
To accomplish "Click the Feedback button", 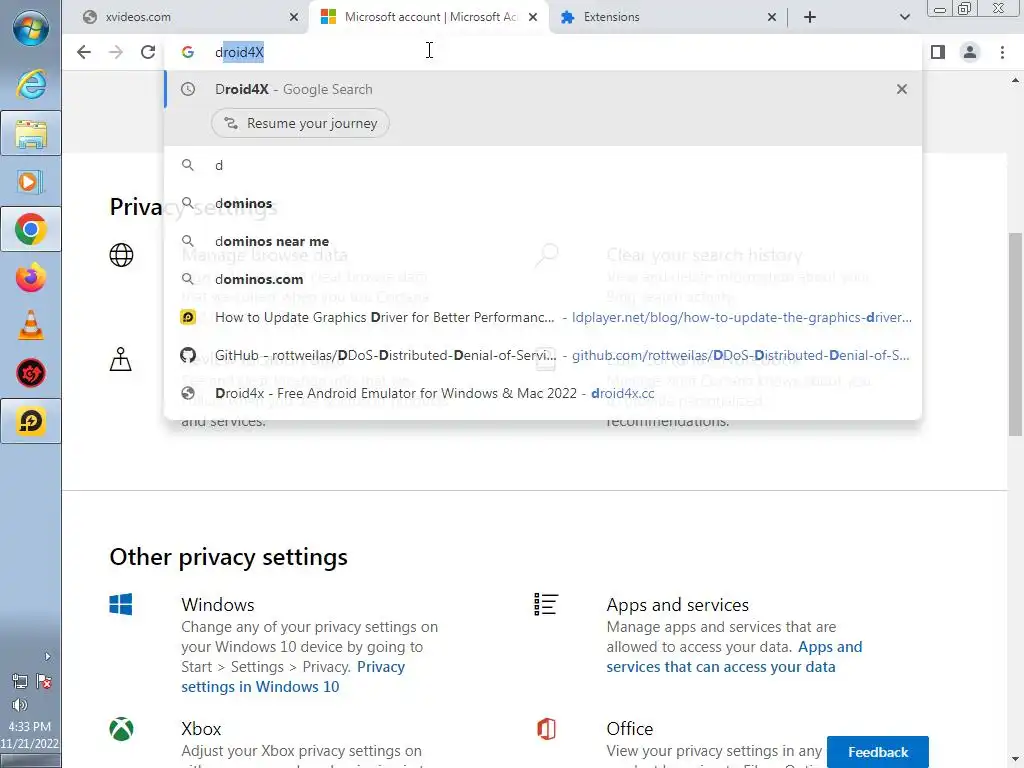I will [878, 752].
